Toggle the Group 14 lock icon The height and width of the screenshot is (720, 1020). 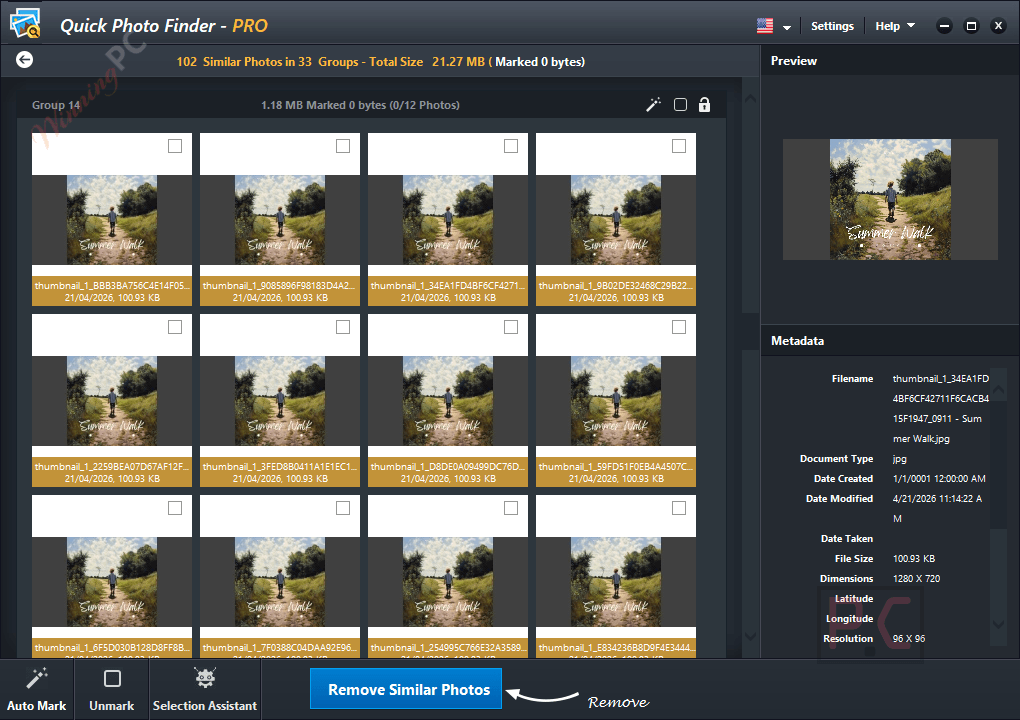705,105
